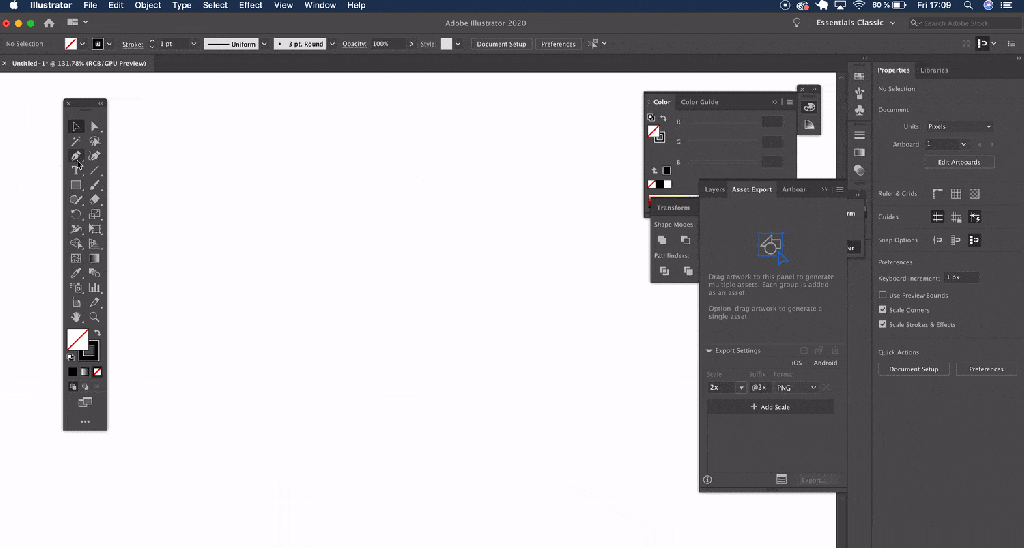
Task: Click the Search Adobe Stock field
Action: (x=964, y=23)
